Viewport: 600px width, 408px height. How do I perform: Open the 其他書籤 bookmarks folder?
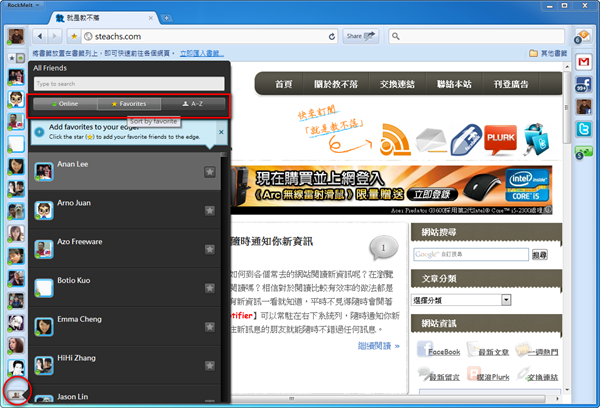click(x=548, y=53)
